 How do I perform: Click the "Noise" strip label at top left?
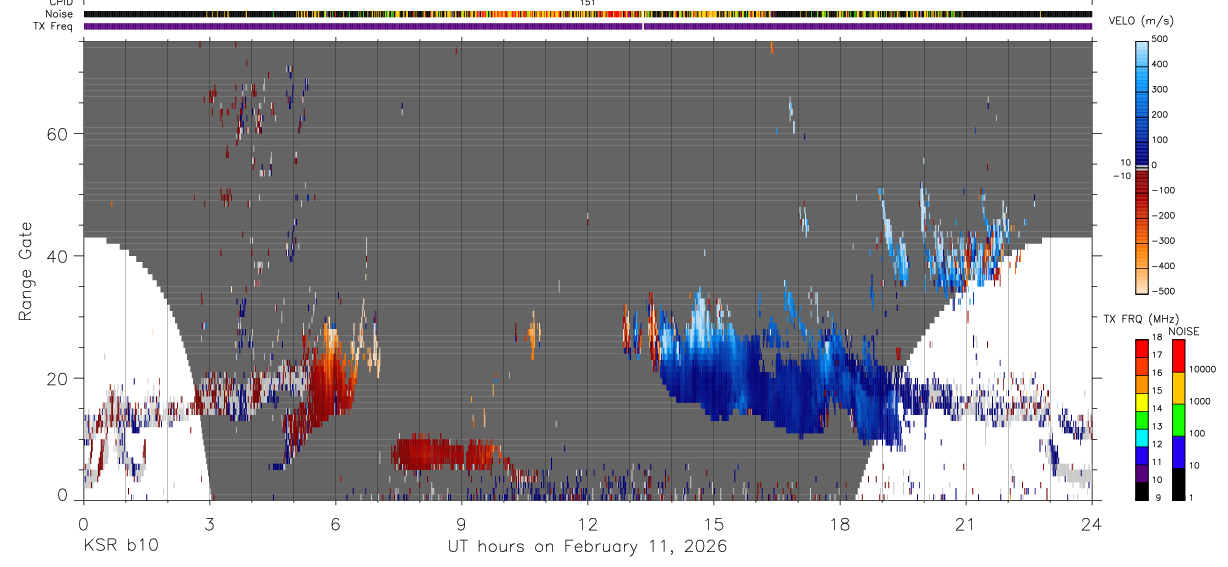(60, 14)
